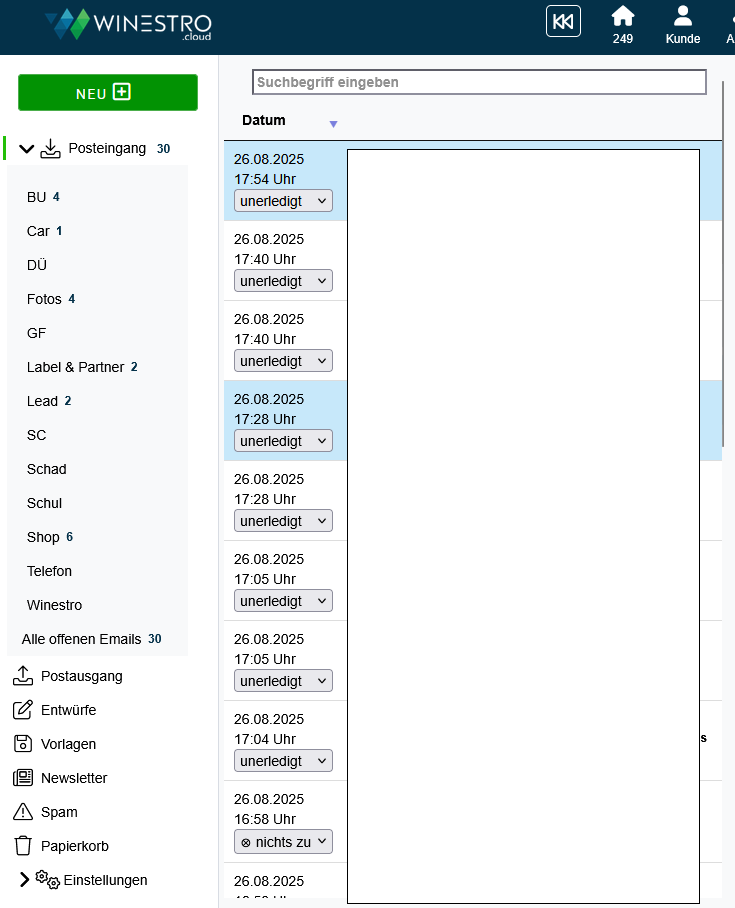Viewport: 735px width, 908px height.
Task: Click the Suchbegriff eingeben search field
Action: click(479, 82)
